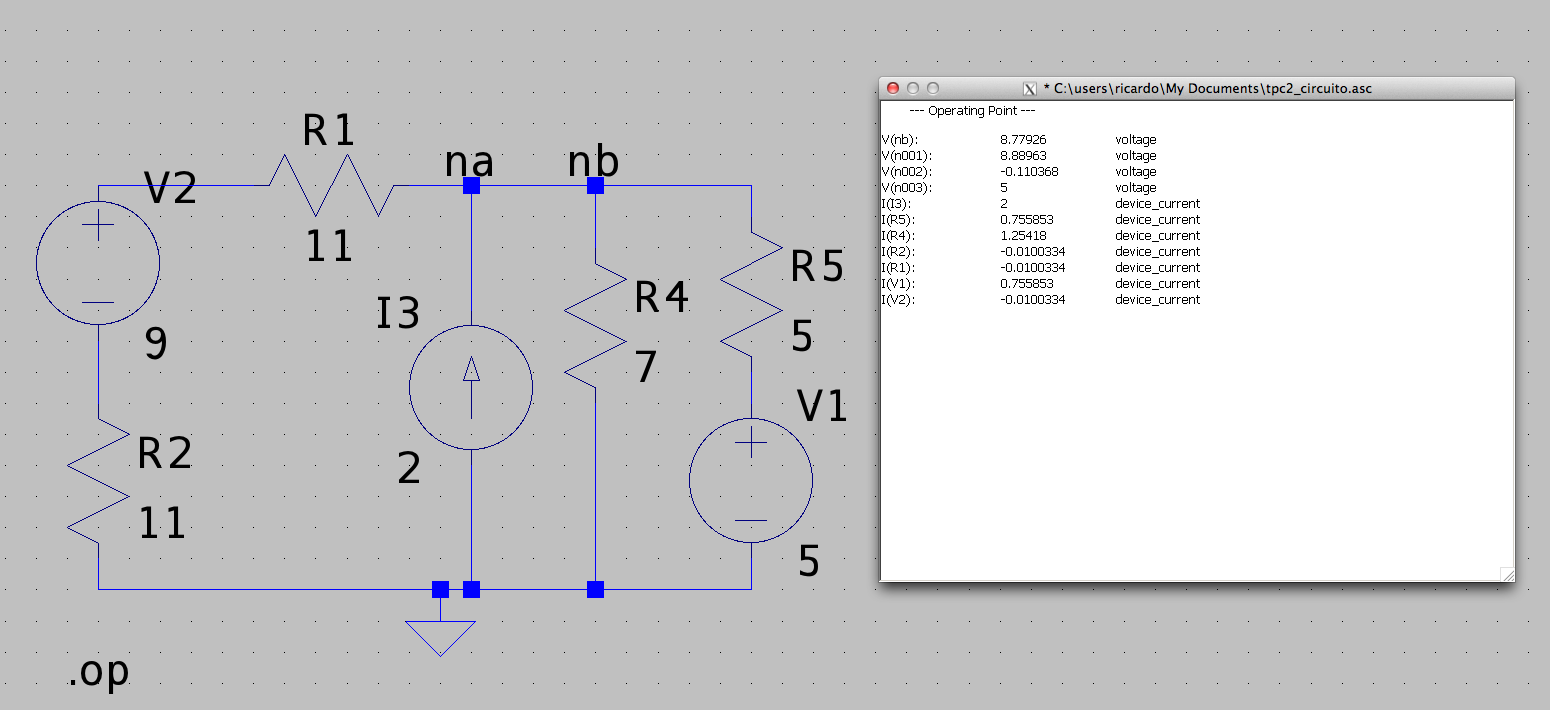1550x710 pixels.
Task: Select the R4 resistor symbol
Action: tap(595, 326)
